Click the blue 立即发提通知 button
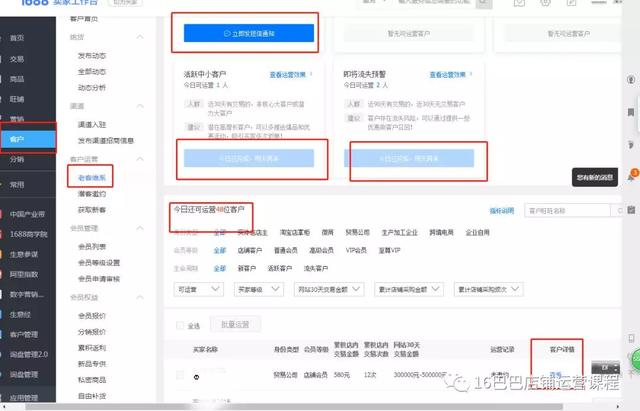The height and width of the screenshot is (411, 640). (248, 35)
